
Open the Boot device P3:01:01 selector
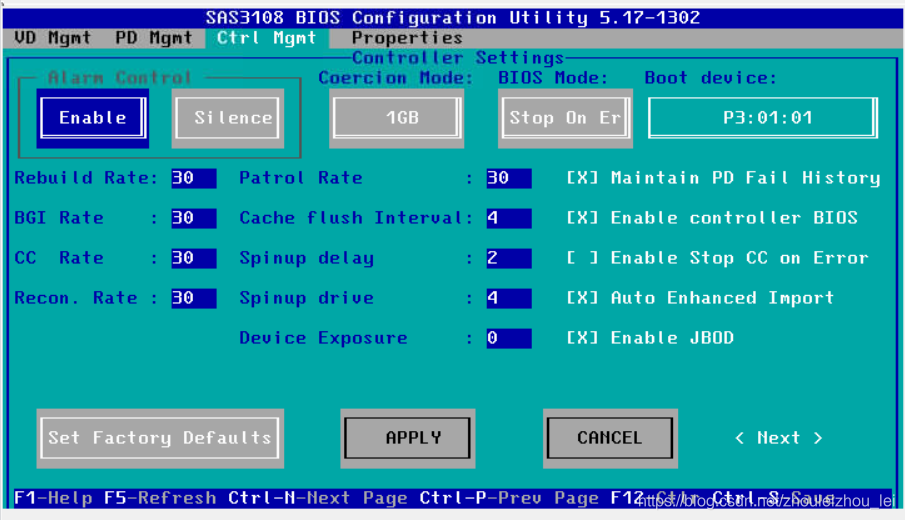[x=763, y=118]
